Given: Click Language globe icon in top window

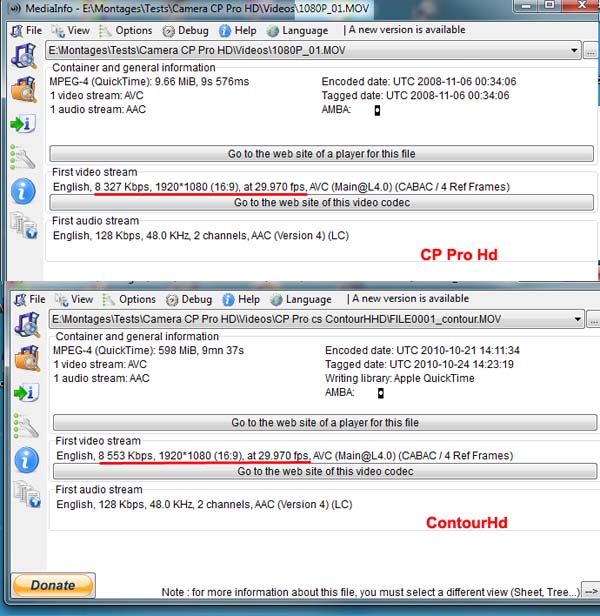Looking at the screenshot, I should point(273,31).
